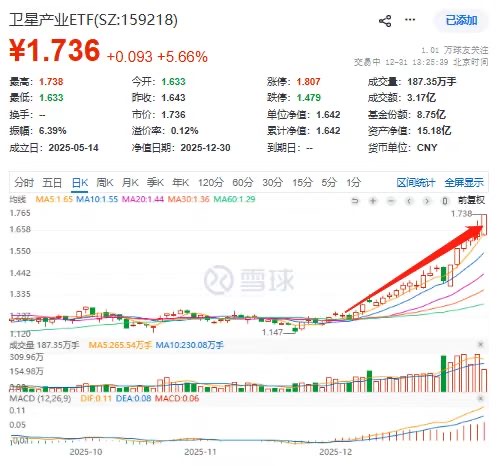
Task: Select the 30分 interval tab
Action: pos(273,182)
